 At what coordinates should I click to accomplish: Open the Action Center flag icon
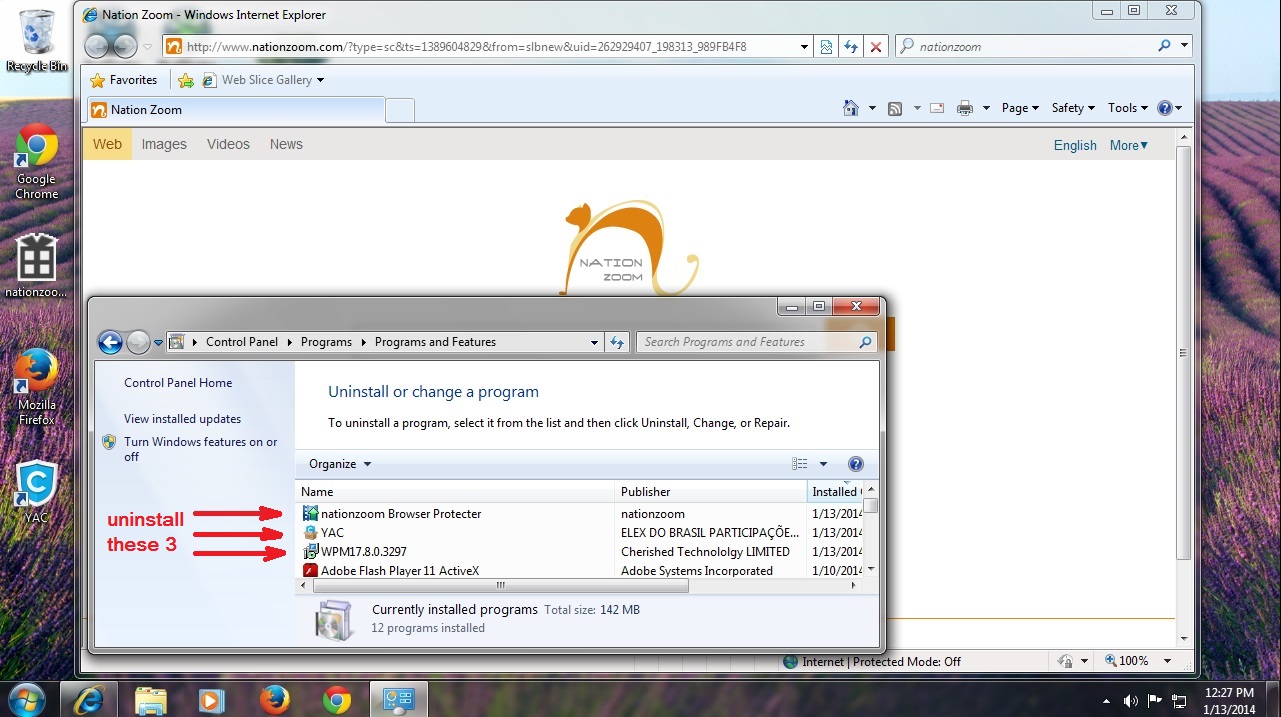(x=1155, y=701)
